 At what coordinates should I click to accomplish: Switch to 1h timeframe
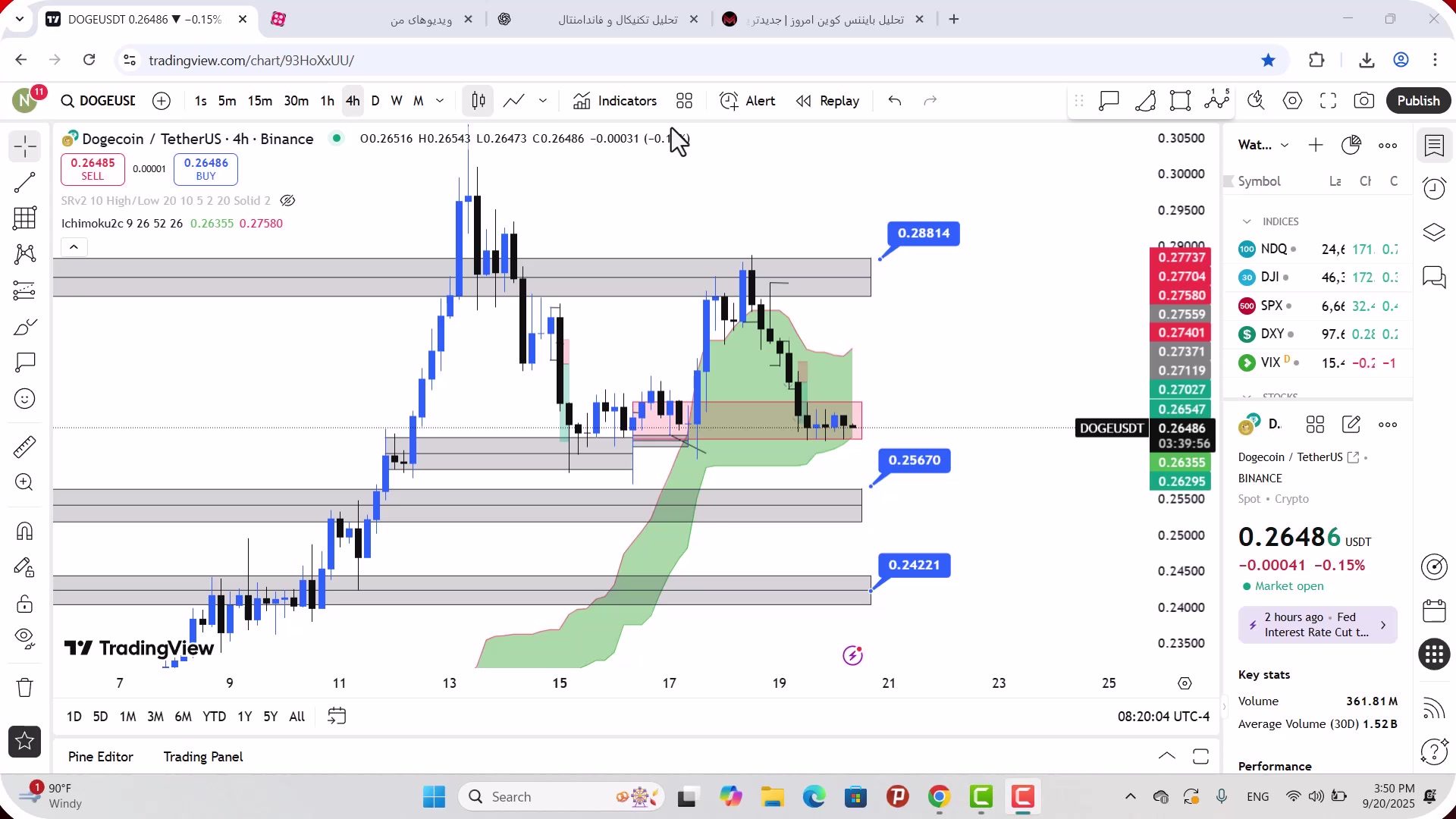point(327,101)
